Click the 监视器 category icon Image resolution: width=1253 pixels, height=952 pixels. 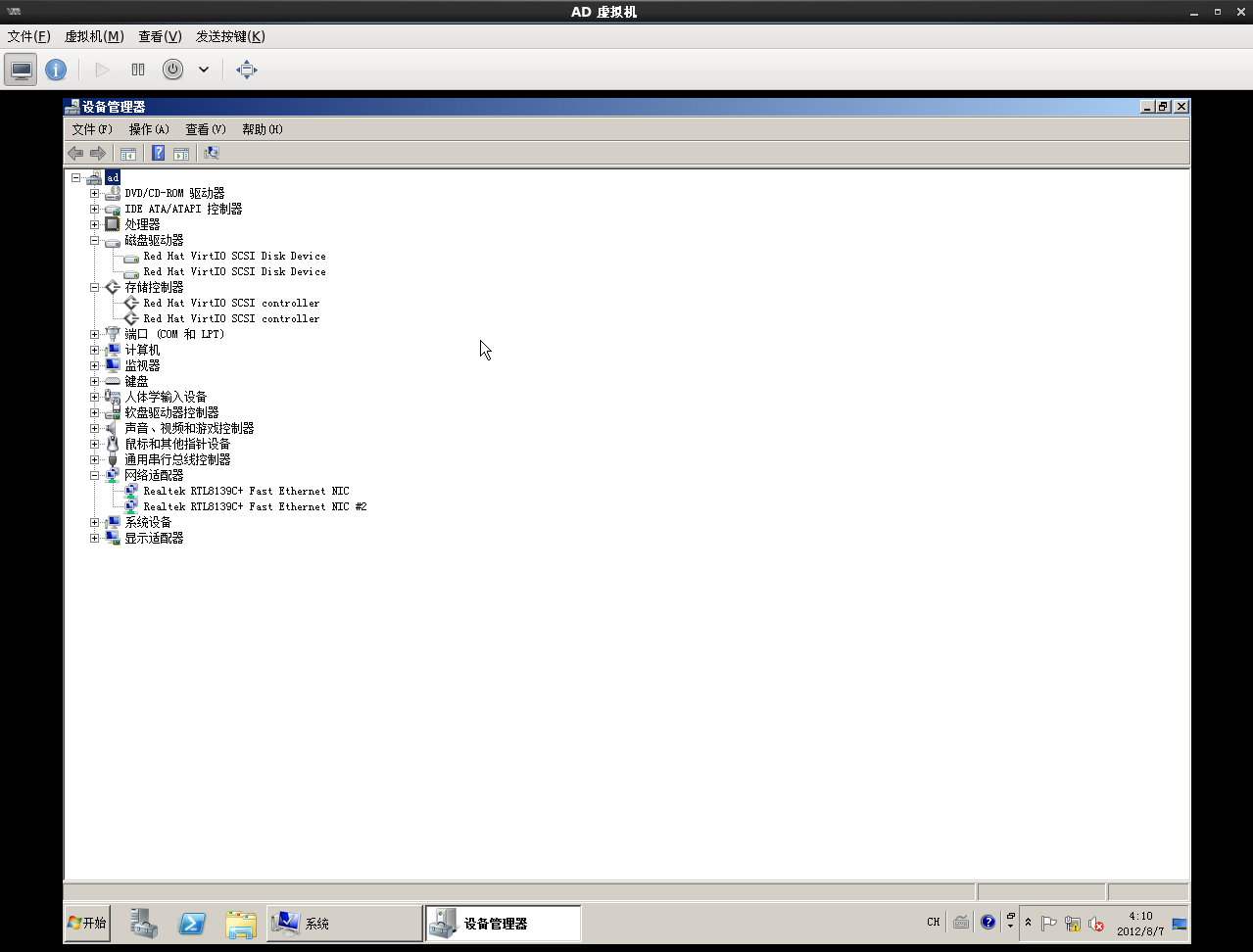pos(113,365)
